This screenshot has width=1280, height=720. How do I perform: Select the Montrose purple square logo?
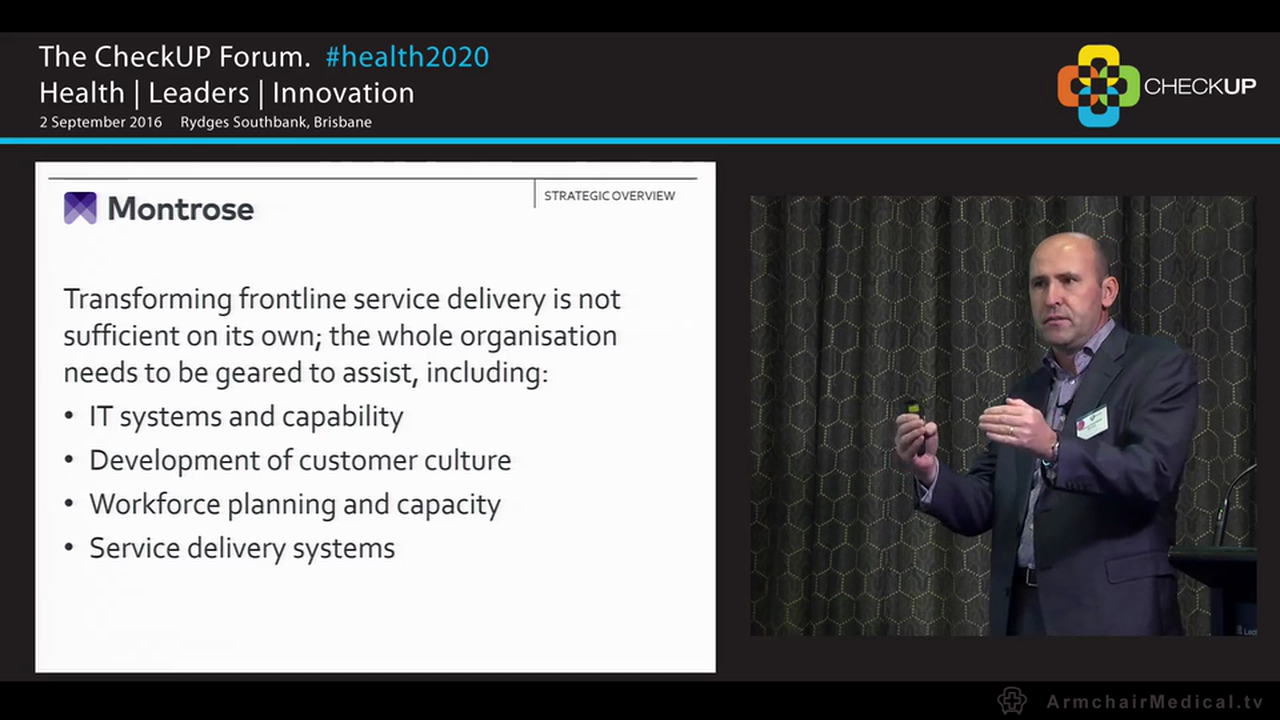[x=80, y=208]
